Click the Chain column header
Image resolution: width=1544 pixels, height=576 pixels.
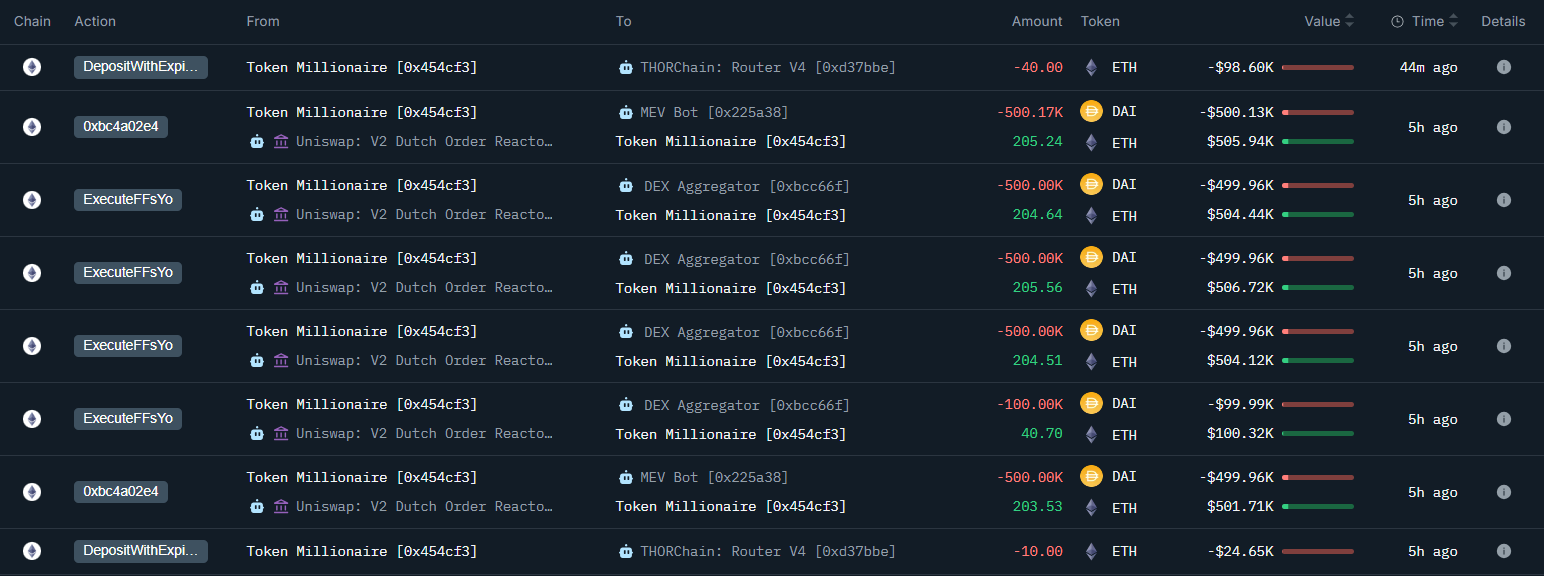[32, 21]
